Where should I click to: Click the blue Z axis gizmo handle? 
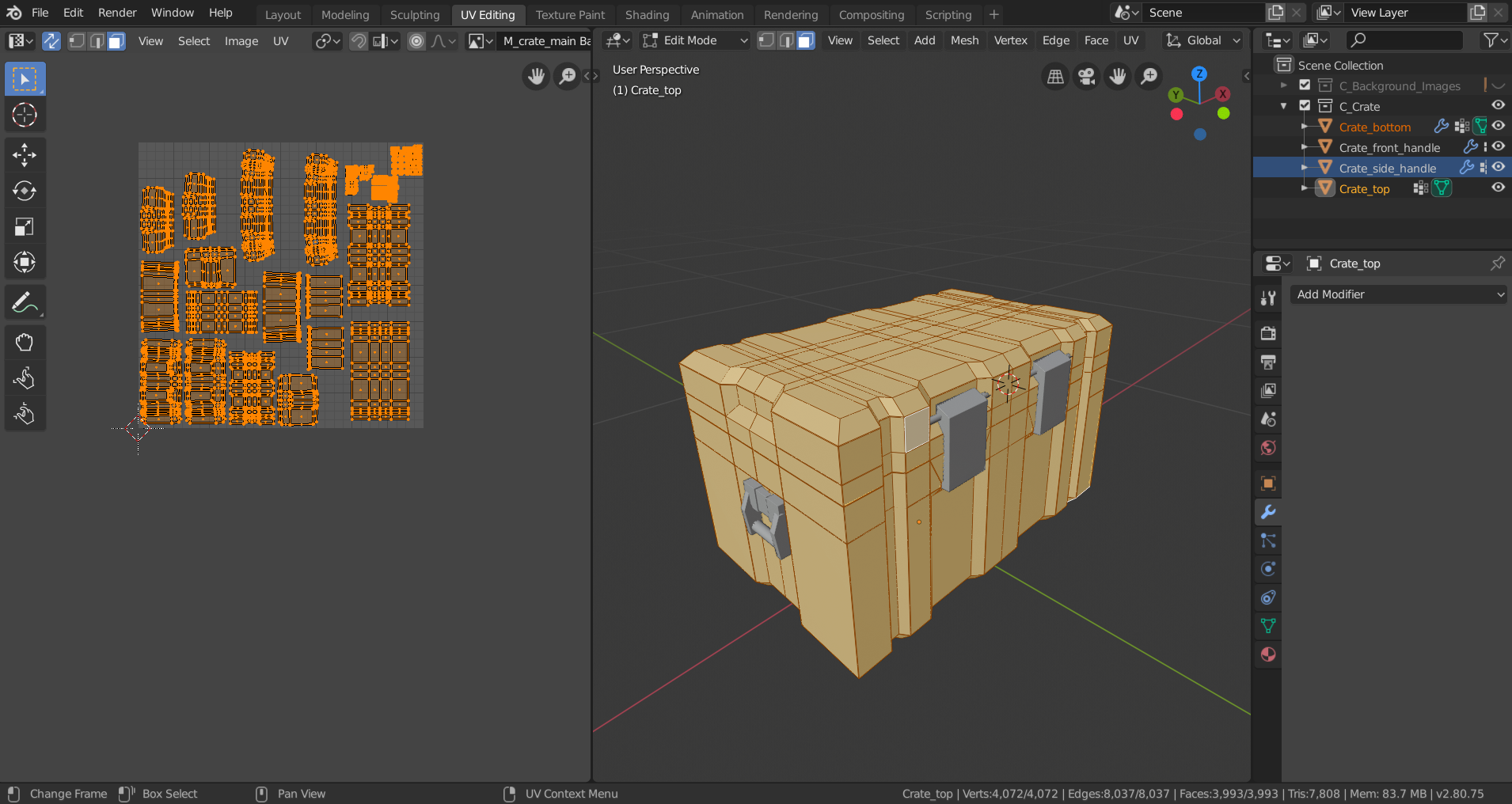1199,74
